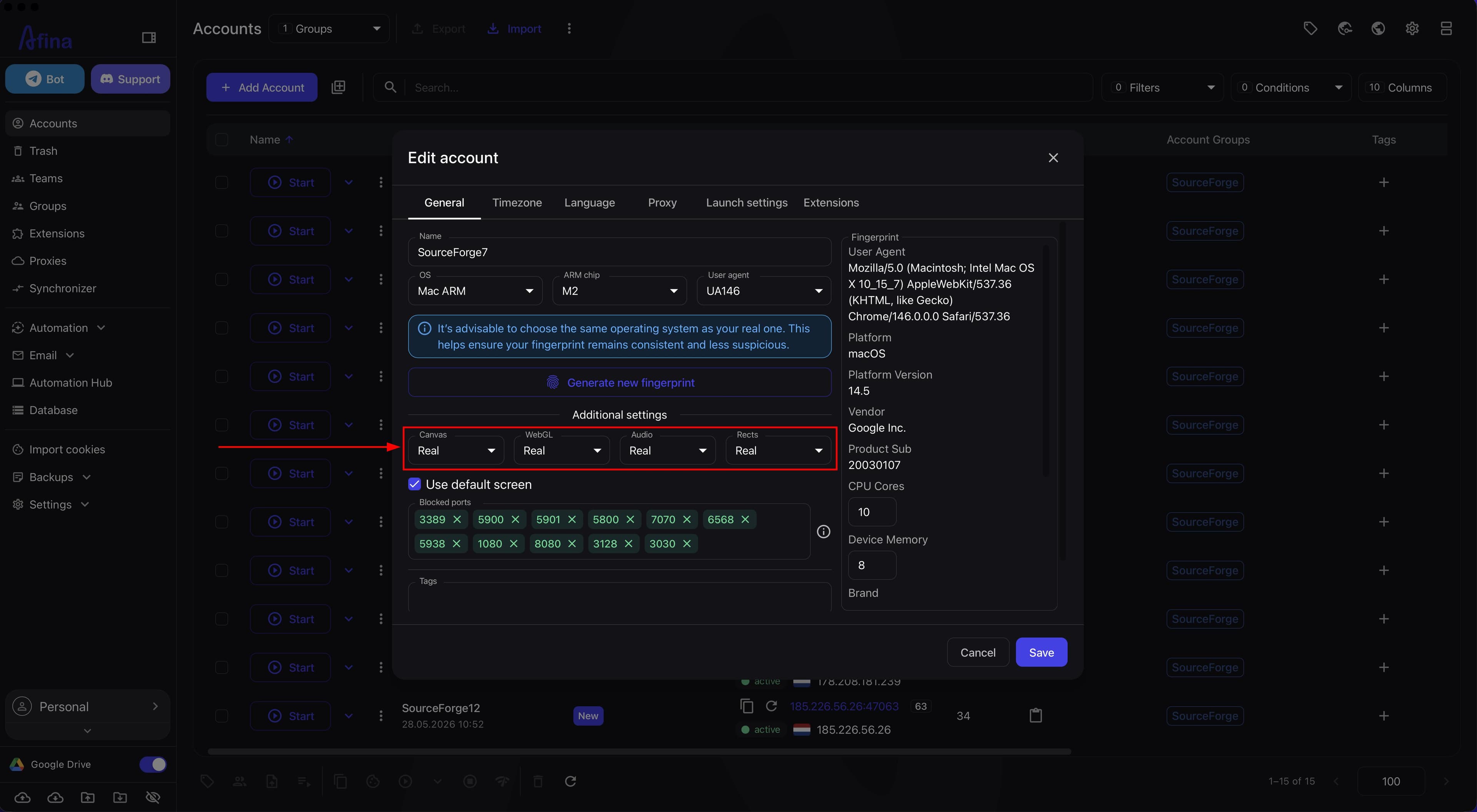Expand the Backups sidebar section

[x=52, y=477]
